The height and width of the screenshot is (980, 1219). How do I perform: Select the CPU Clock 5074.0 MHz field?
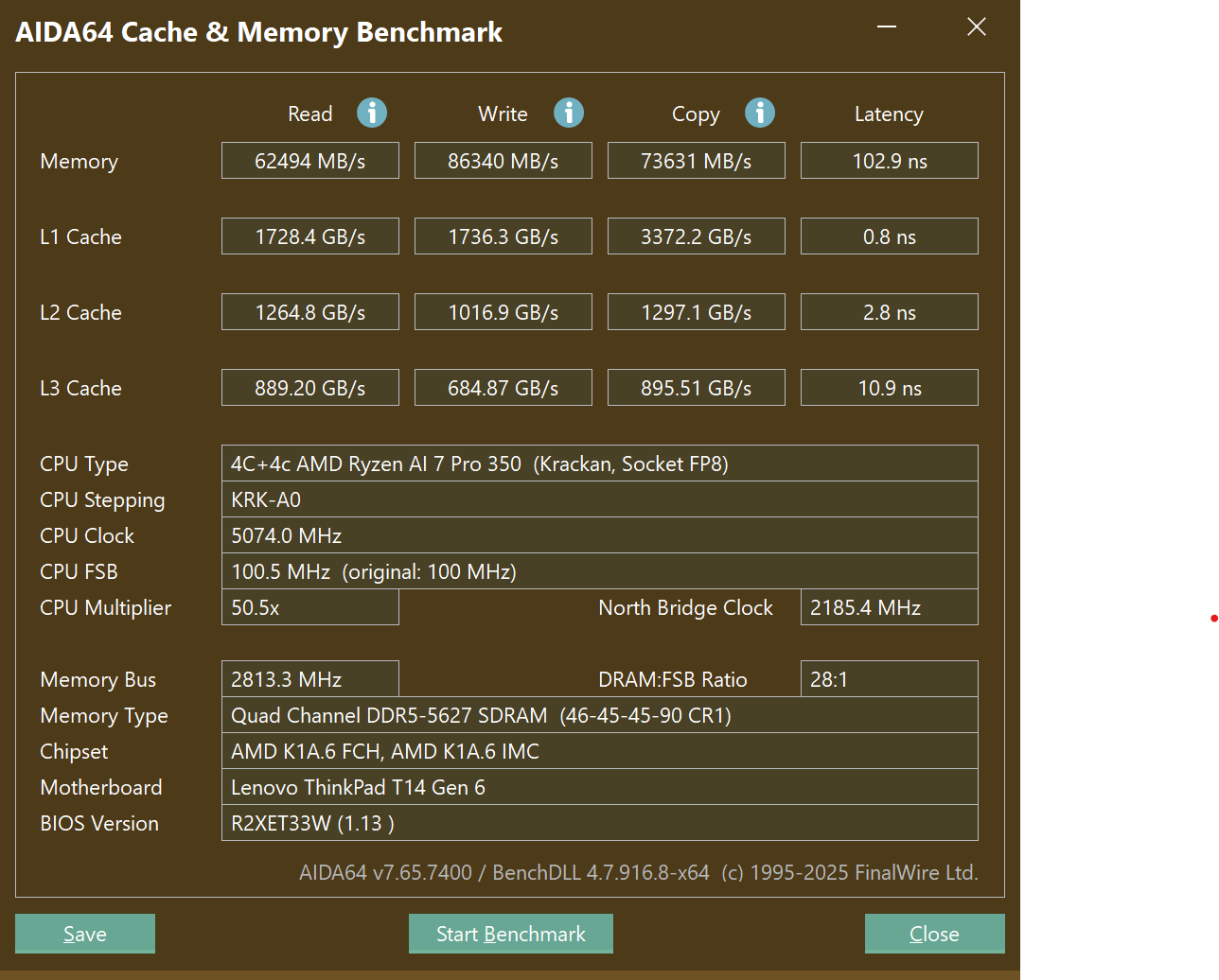coord(599,535)
